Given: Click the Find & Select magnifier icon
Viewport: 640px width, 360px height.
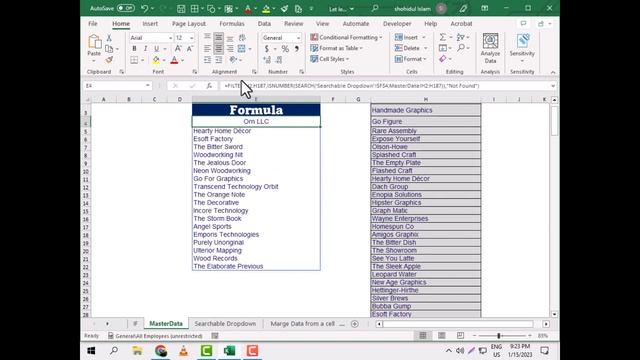Looking at the screenshot, I should coord(461,48).
